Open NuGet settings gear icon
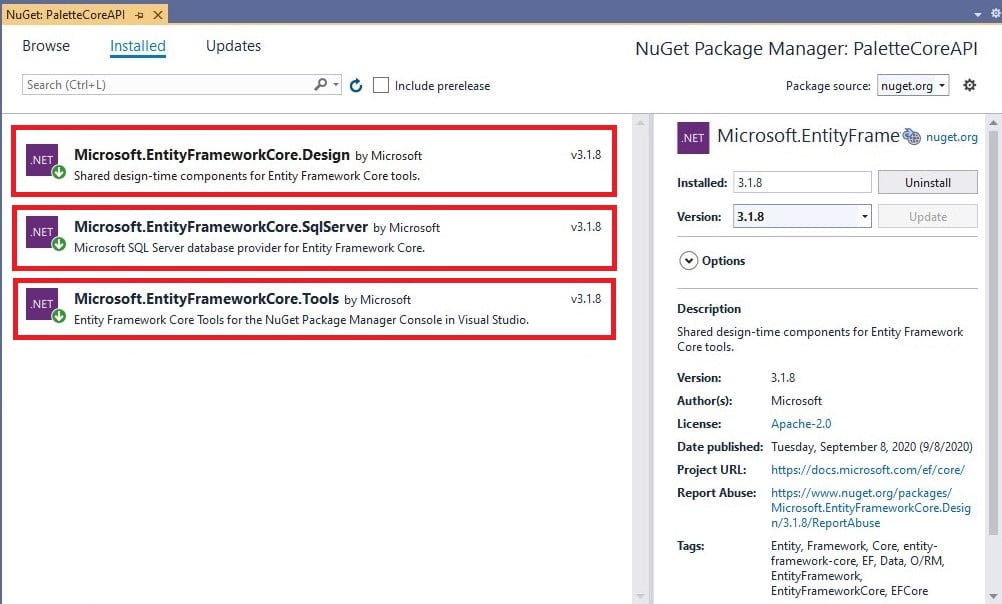Screen dimensions: 1002x604 [969, 85]
